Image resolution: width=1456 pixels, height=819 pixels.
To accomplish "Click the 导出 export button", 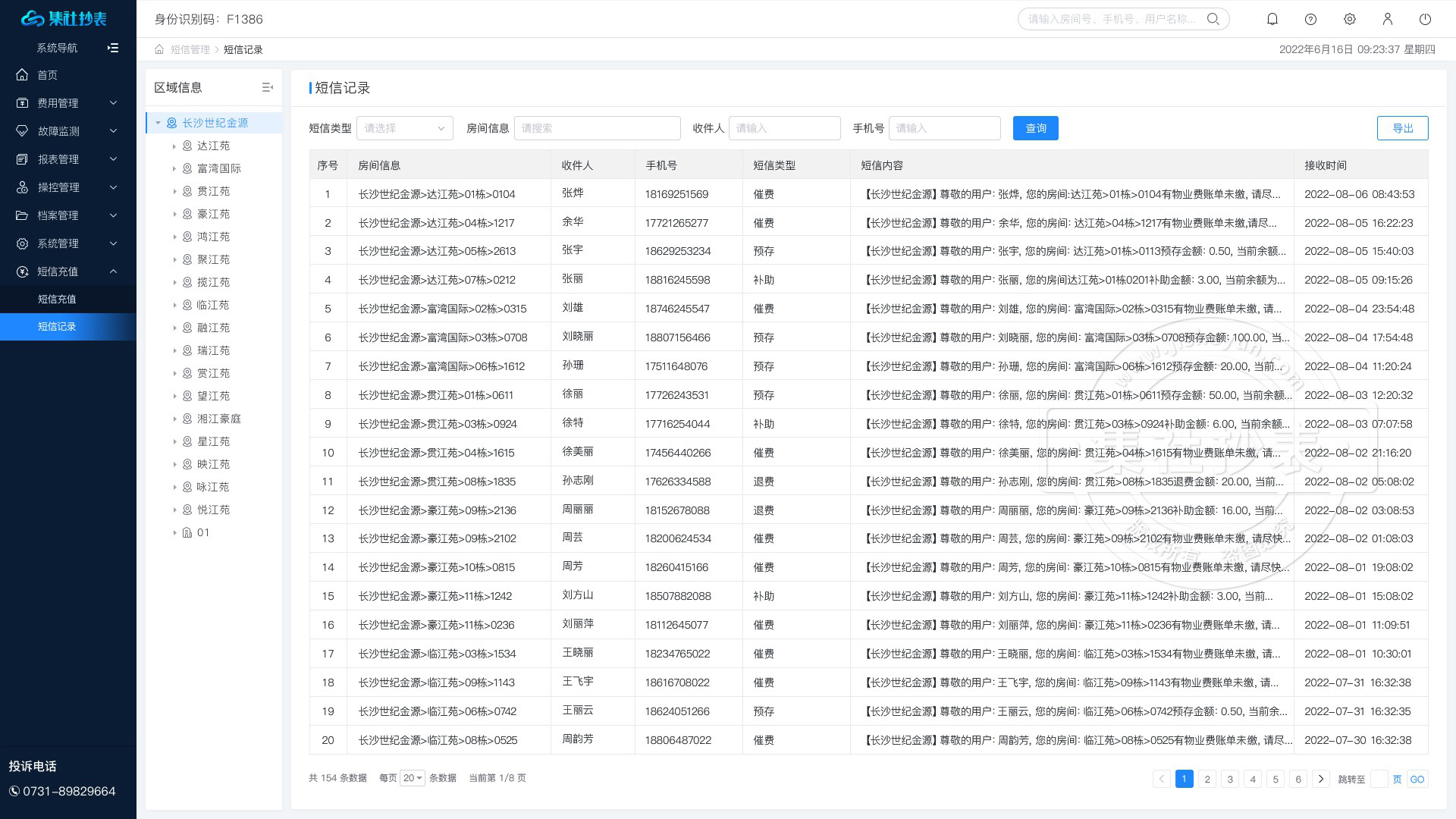I will coord(1402,128).
